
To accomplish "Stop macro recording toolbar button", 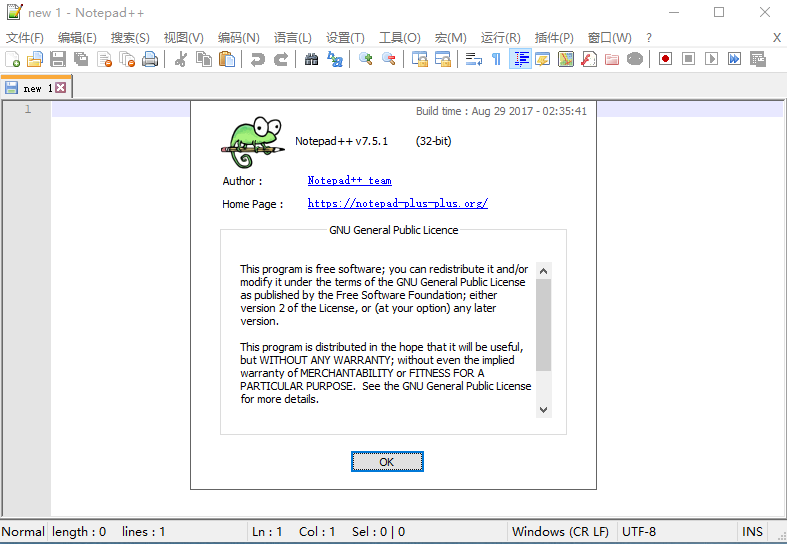I will (689, 59).
